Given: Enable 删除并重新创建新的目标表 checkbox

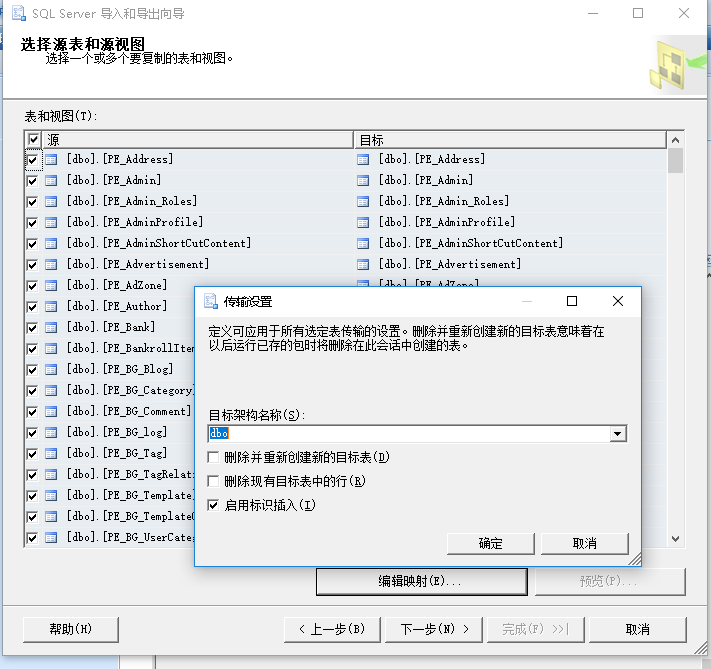Looking at the screenshot, I should click(213, 457).
